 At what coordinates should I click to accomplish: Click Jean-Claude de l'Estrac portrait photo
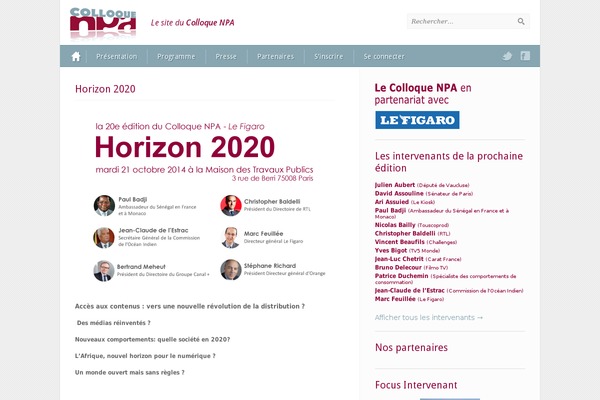(x=104, y=238)
